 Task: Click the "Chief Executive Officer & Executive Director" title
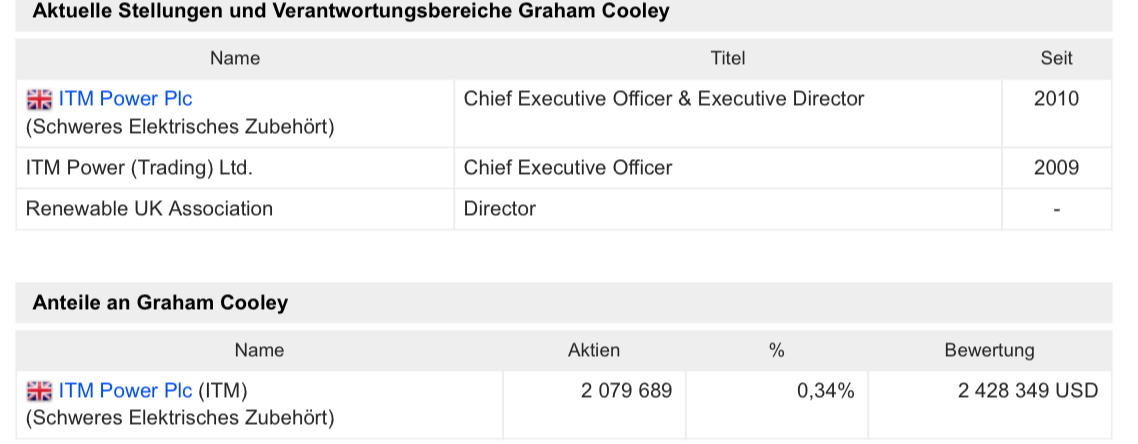pos(664,99)
